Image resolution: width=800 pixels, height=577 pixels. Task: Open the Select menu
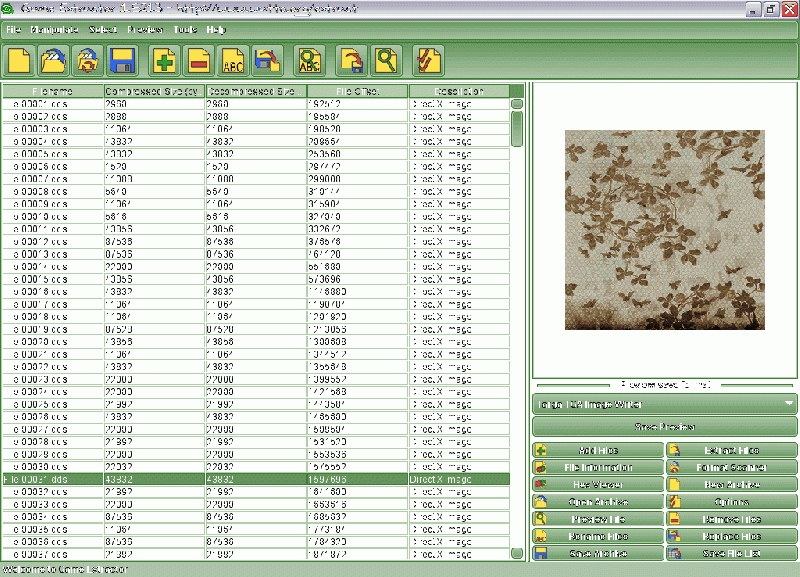pyautogui.click(x=103, y=30)
